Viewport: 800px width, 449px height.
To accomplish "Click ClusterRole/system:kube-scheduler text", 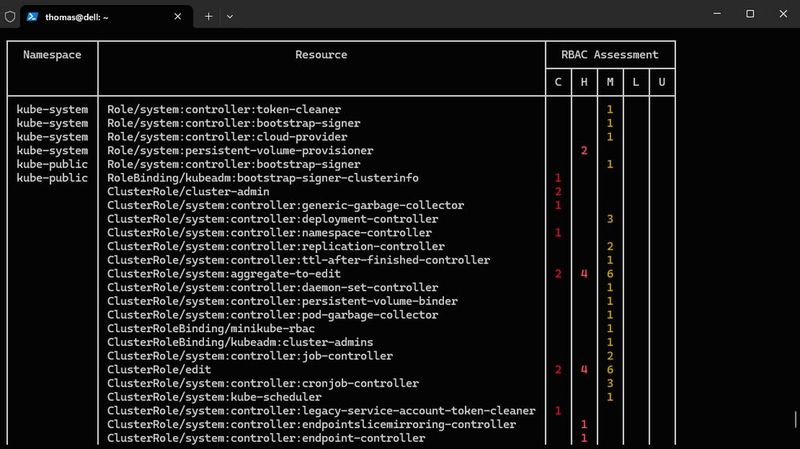I will (x=214, y=397).
